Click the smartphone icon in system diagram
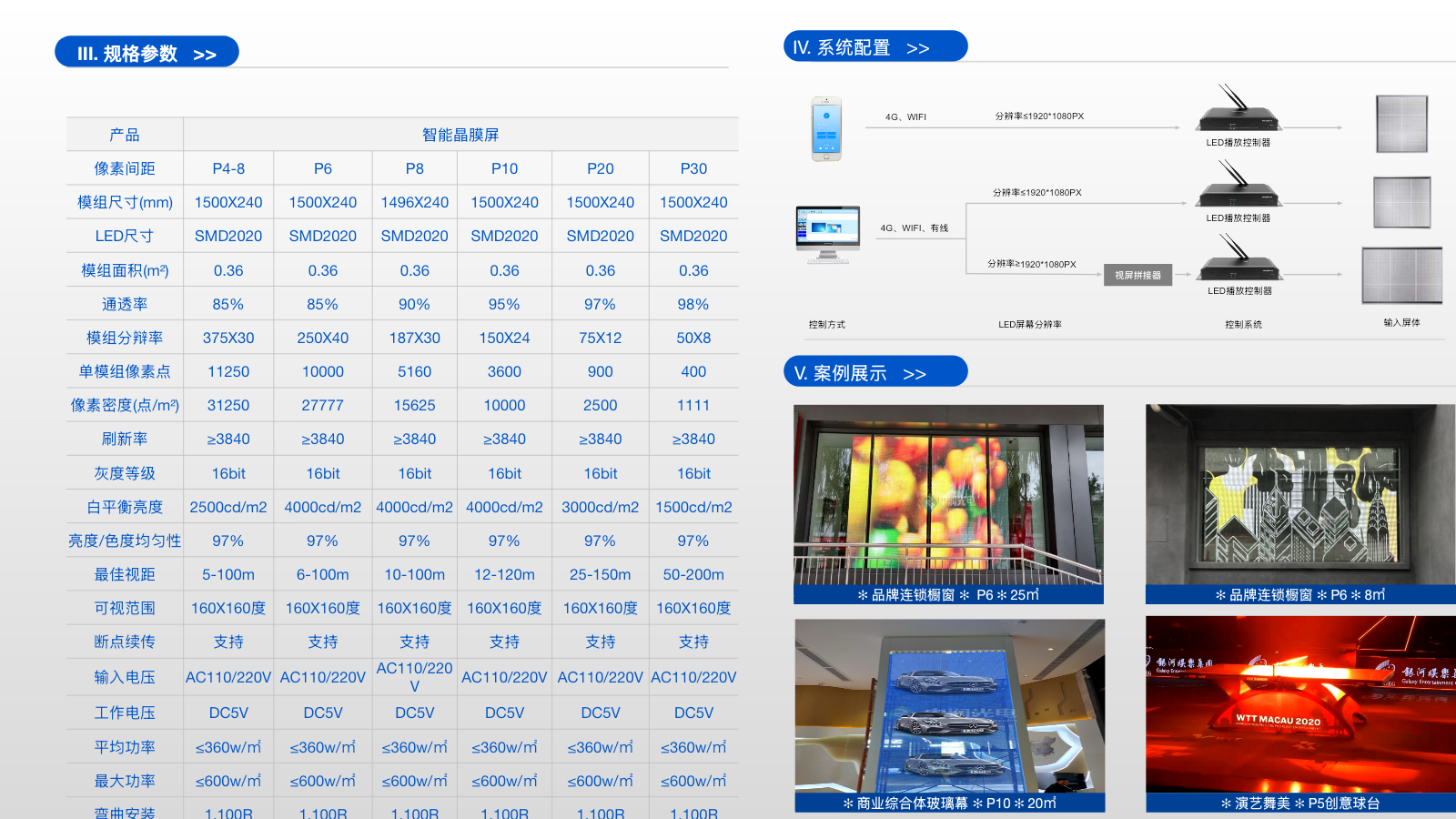 (826, 129)
